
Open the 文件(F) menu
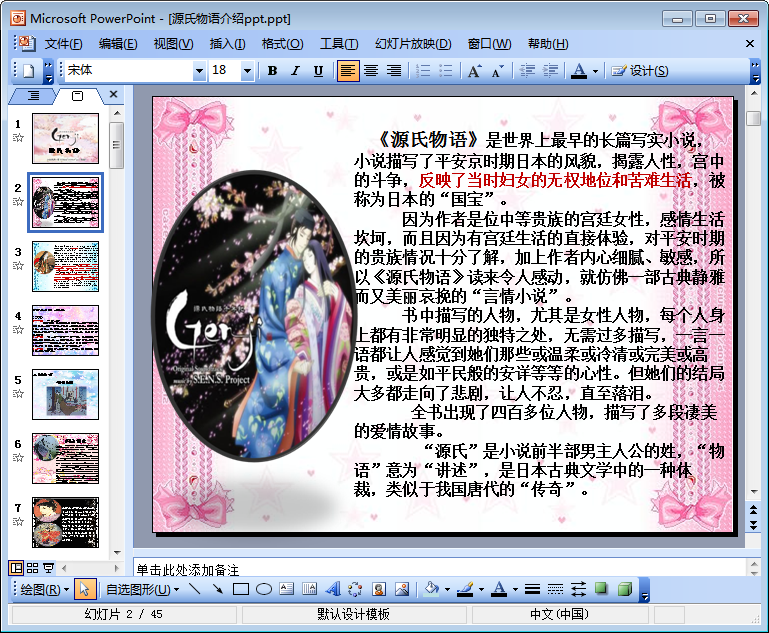coord(64,44)
